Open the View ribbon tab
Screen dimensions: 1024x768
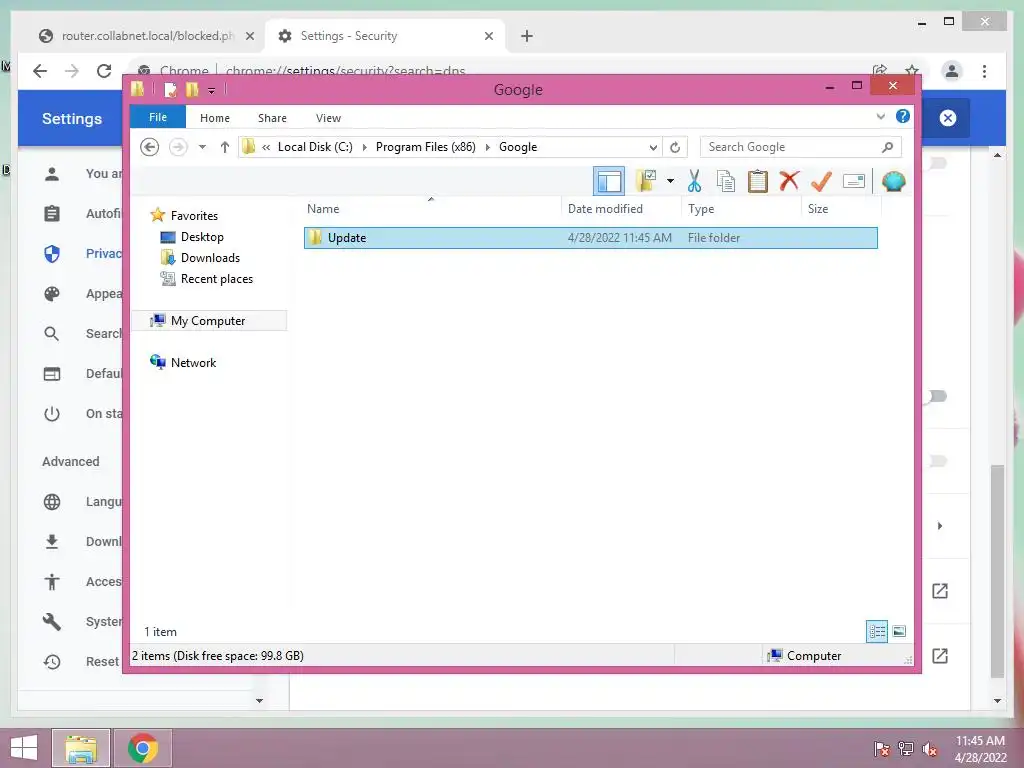[x=328, y=118]
